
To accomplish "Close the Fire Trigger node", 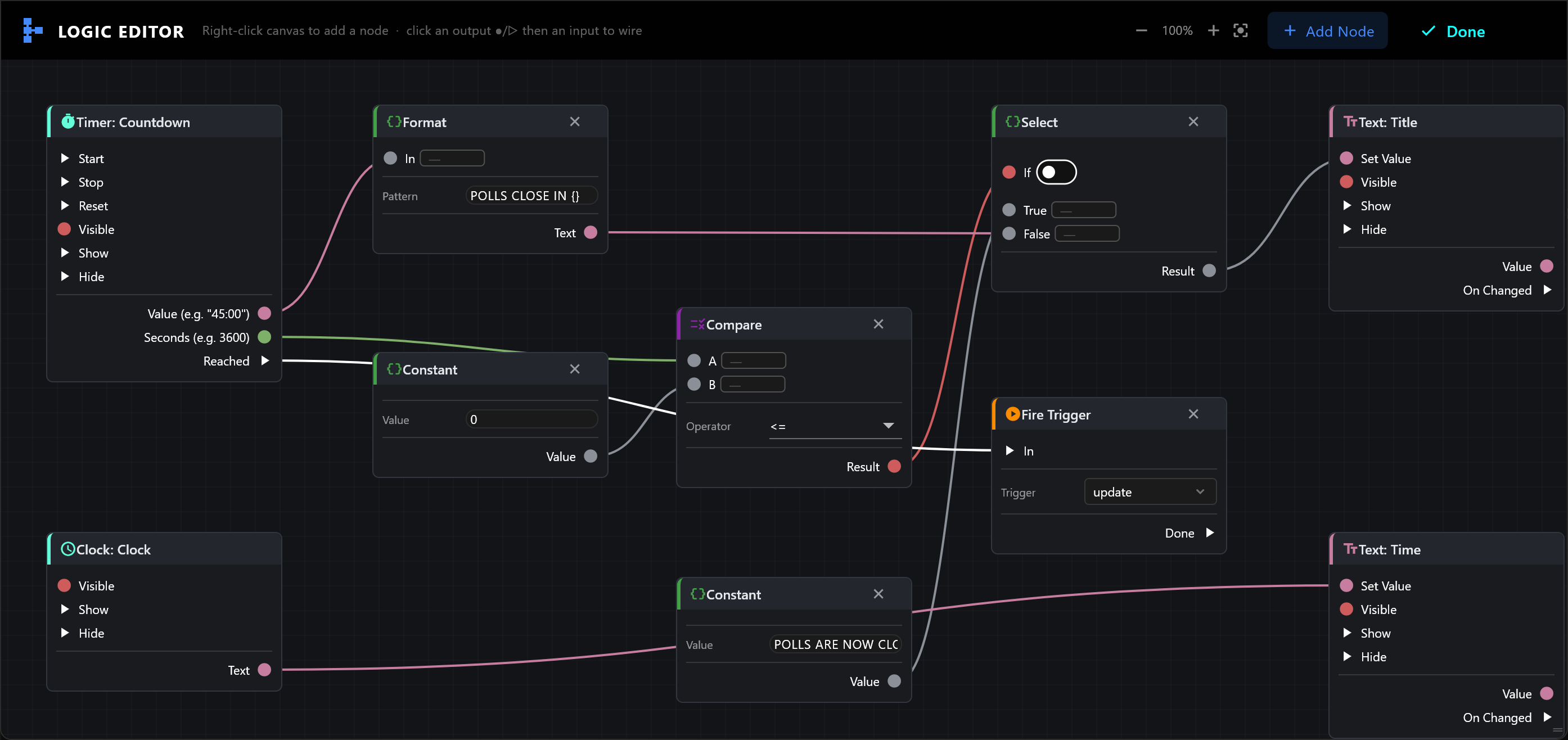I will coord(1193,414).
